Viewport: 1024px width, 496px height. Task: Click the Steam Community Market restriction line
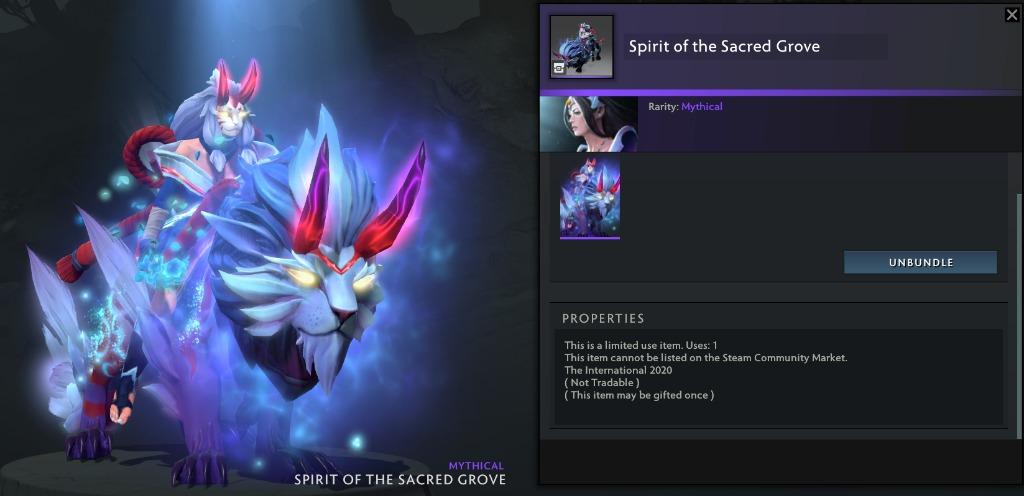(x=706, y=358)
